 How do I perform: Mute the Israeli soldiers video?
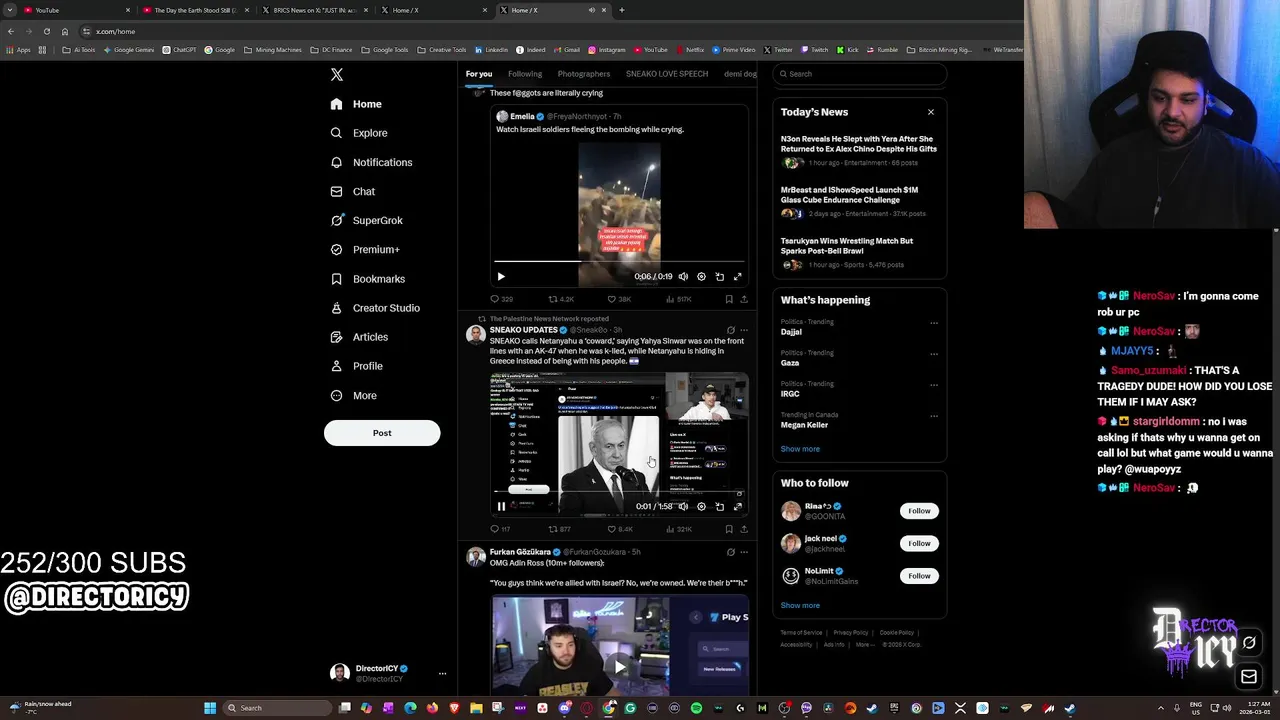point(683,277)
